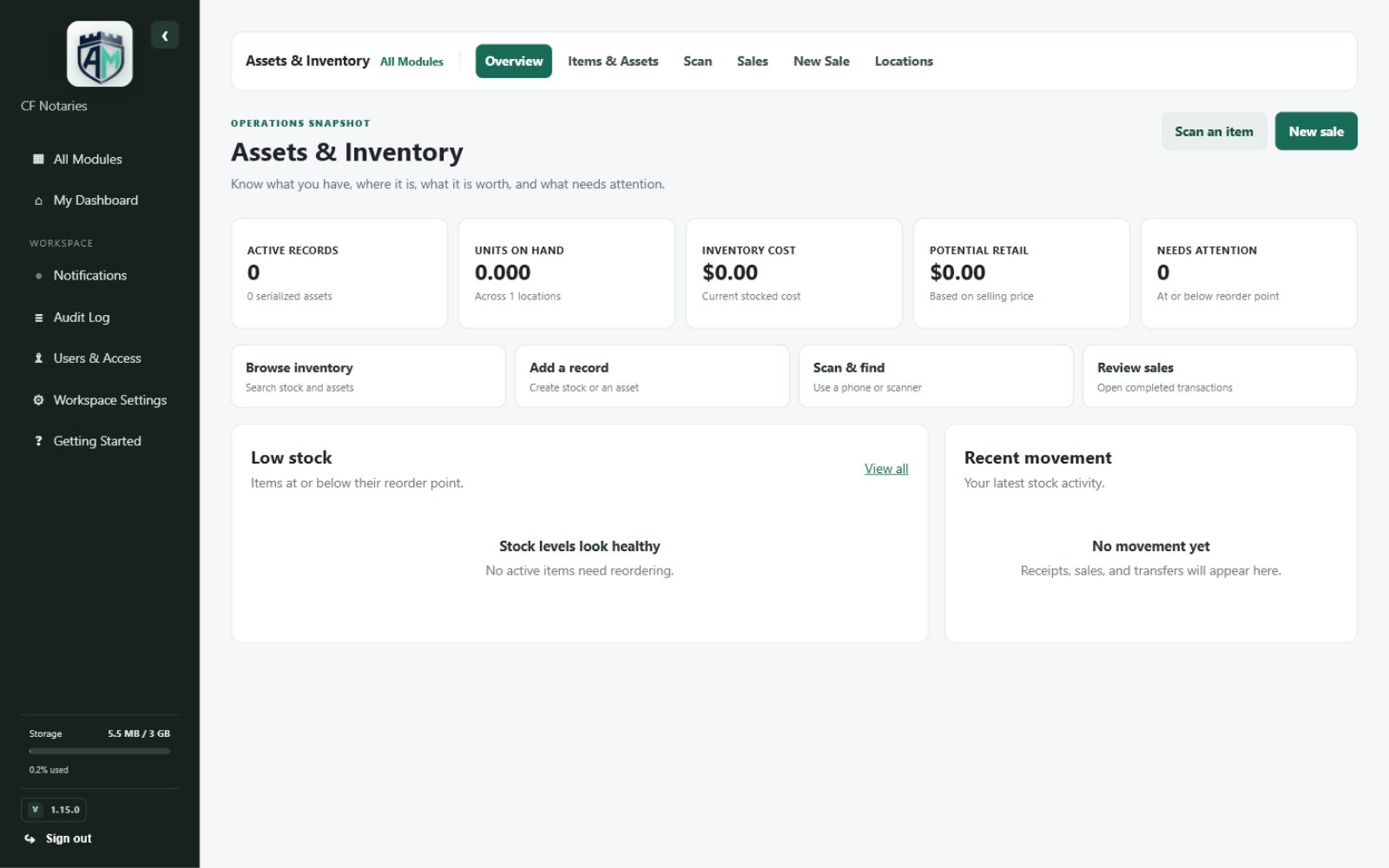1389x868 pixels.
Task: Click the Recent movement heading
Action: click(x=1038, y=458)
